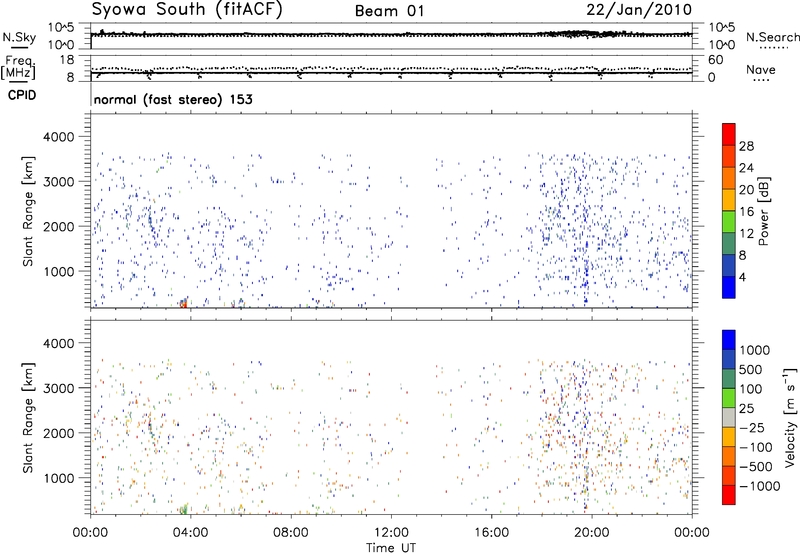Click the 'Velocity [m s^-1]' colorbar title

click(790, 417)
